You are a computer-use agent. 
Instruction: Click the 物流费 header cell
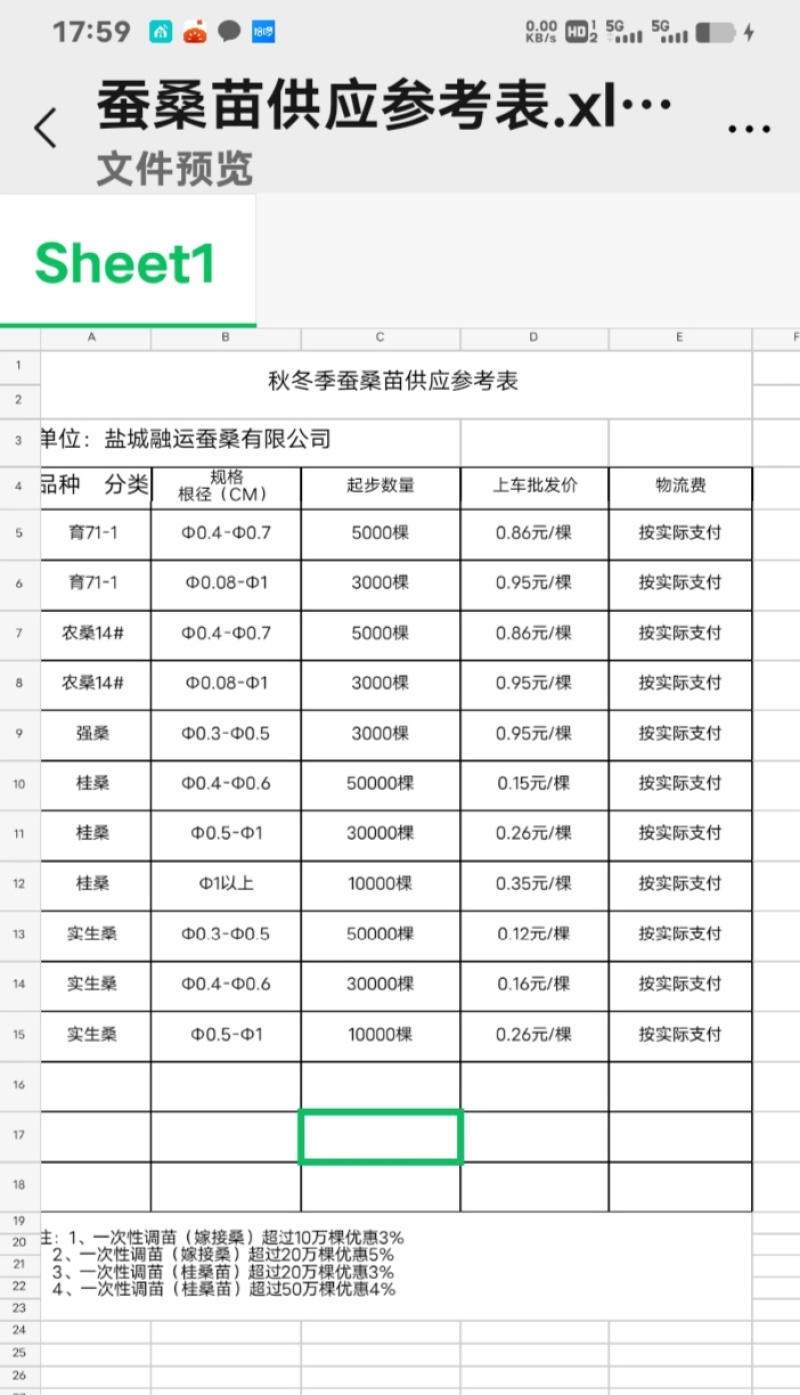680,486
